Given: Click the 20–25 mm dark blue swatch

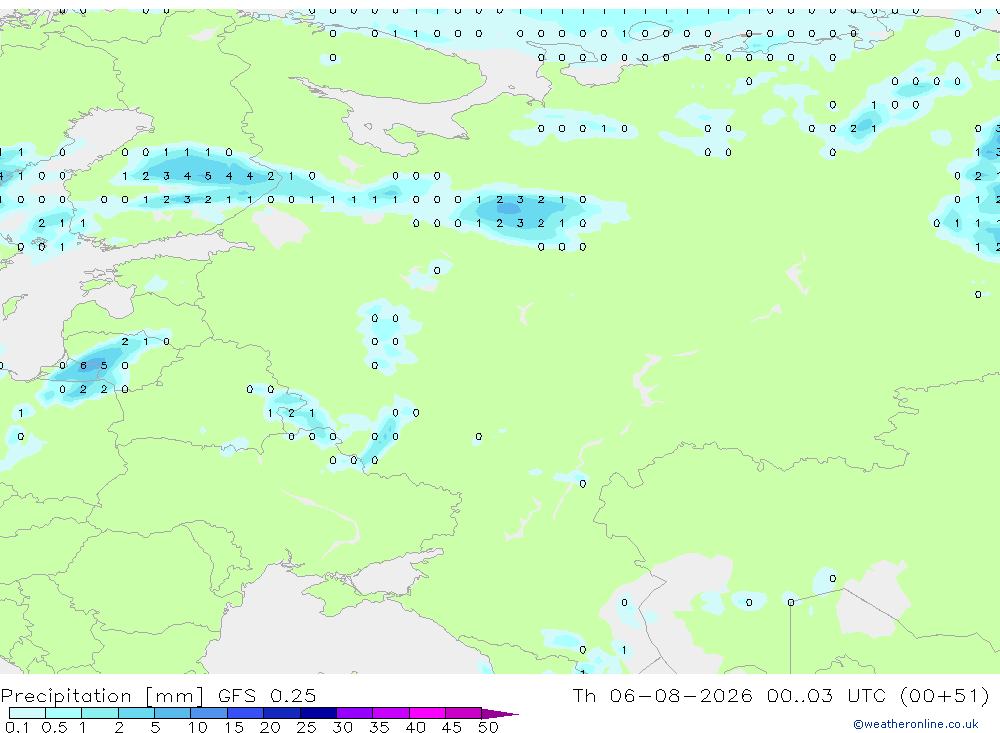Looking at the screenshot, I should tap(282, 713).
